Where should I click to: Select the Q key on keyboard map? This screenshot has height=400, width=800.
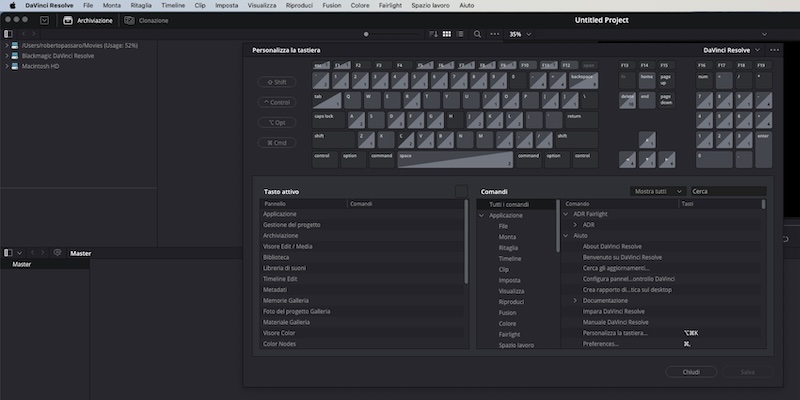click(353, 100)
